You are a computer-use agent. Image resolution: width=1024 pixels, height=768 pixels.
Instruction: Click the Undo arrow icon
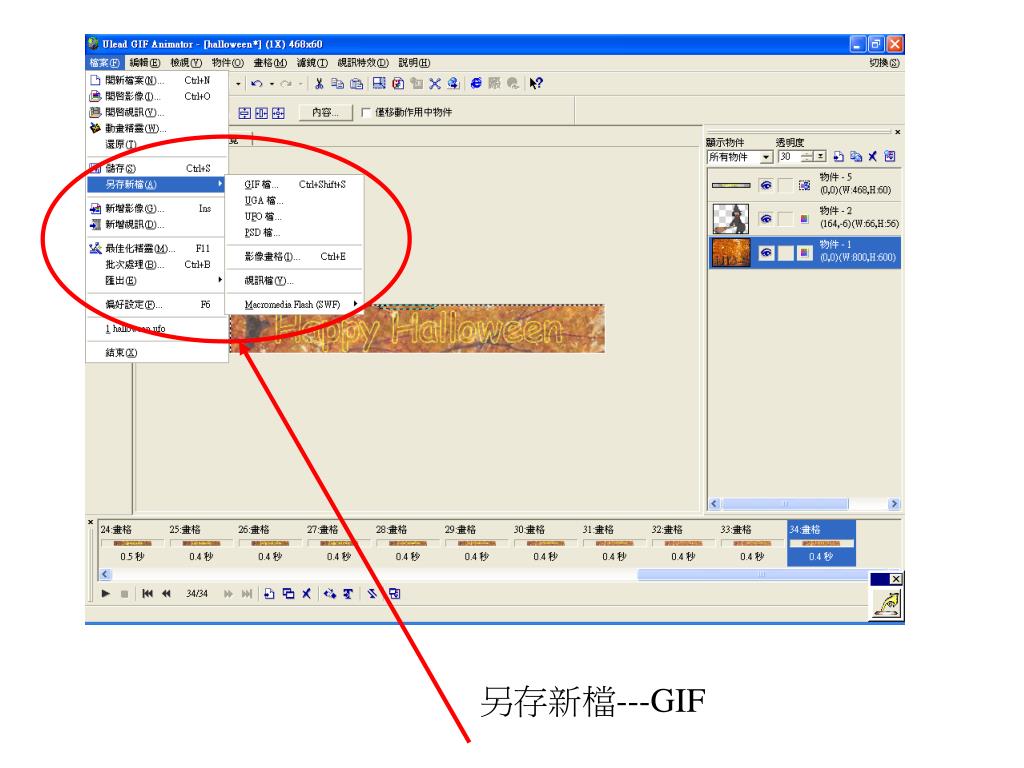(257, 84)
